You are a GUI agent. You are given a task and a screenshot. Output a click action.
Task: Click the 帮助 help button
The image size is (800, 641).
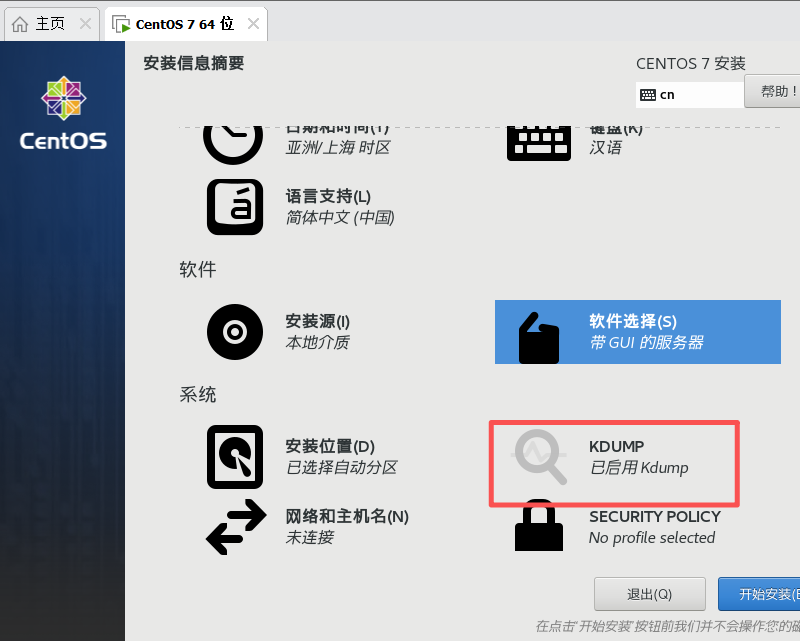point(772,91)
